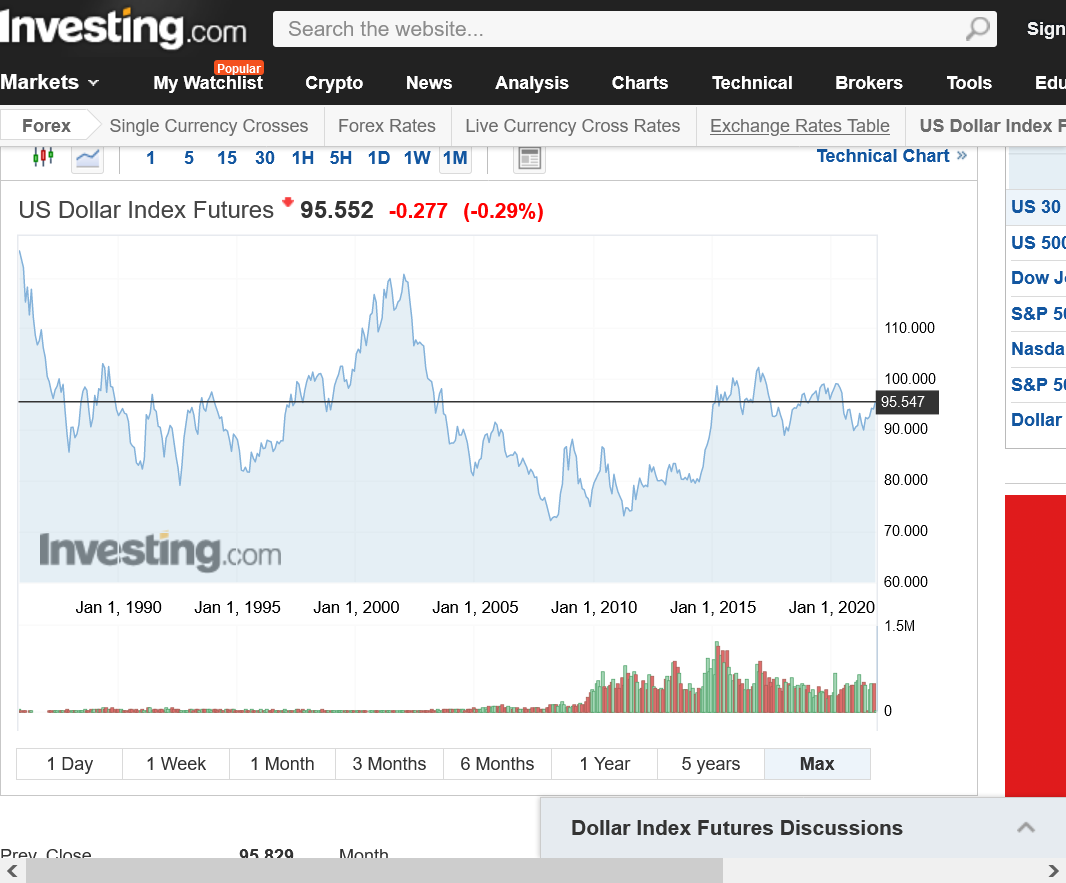The image size is (1066, 883).
Task: Click the 110.000 price axis label
Action: coord(910,328)
